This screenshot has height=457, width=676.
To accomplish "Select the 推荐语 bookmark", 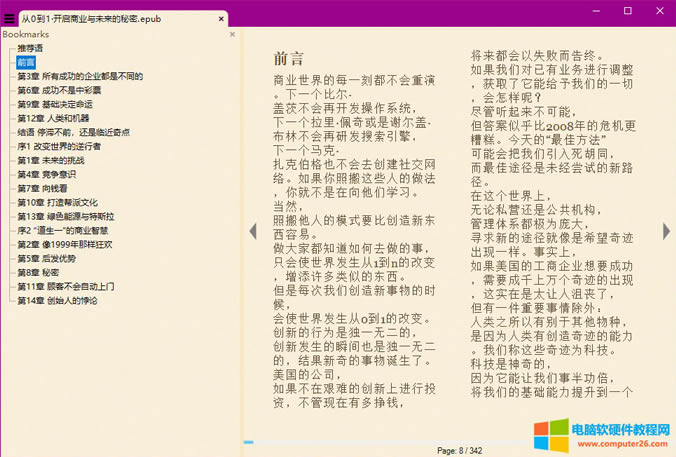I will pyautogui.click(x=30, y=48).
